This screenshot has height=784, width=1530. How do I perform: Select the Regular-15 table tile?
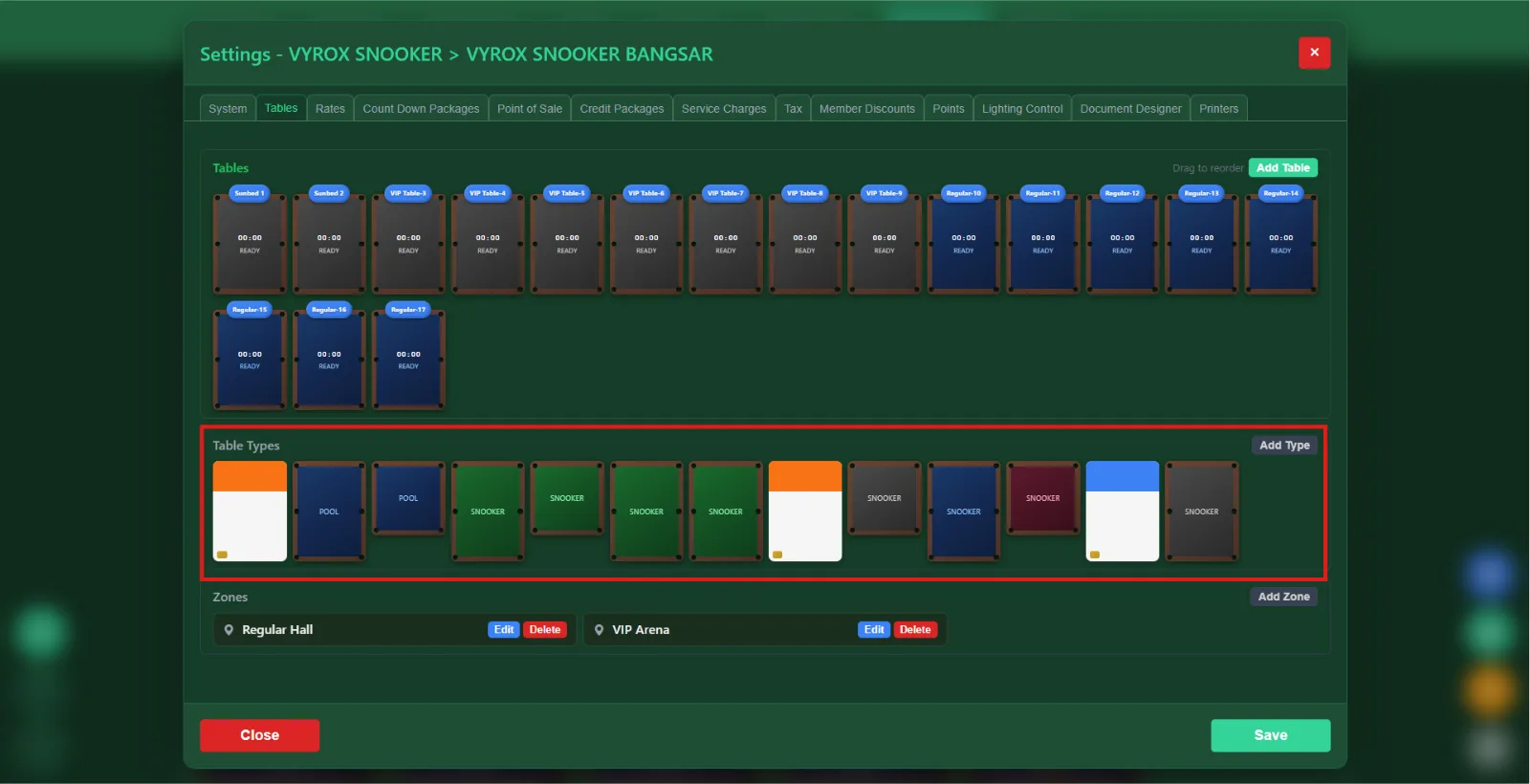coord(250,359)
